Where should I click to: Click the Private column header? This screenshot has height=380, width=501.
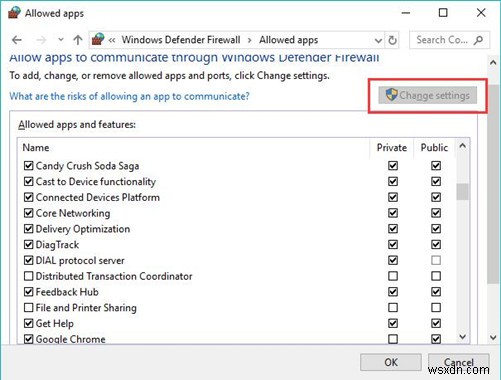click(x=392, y=147)
